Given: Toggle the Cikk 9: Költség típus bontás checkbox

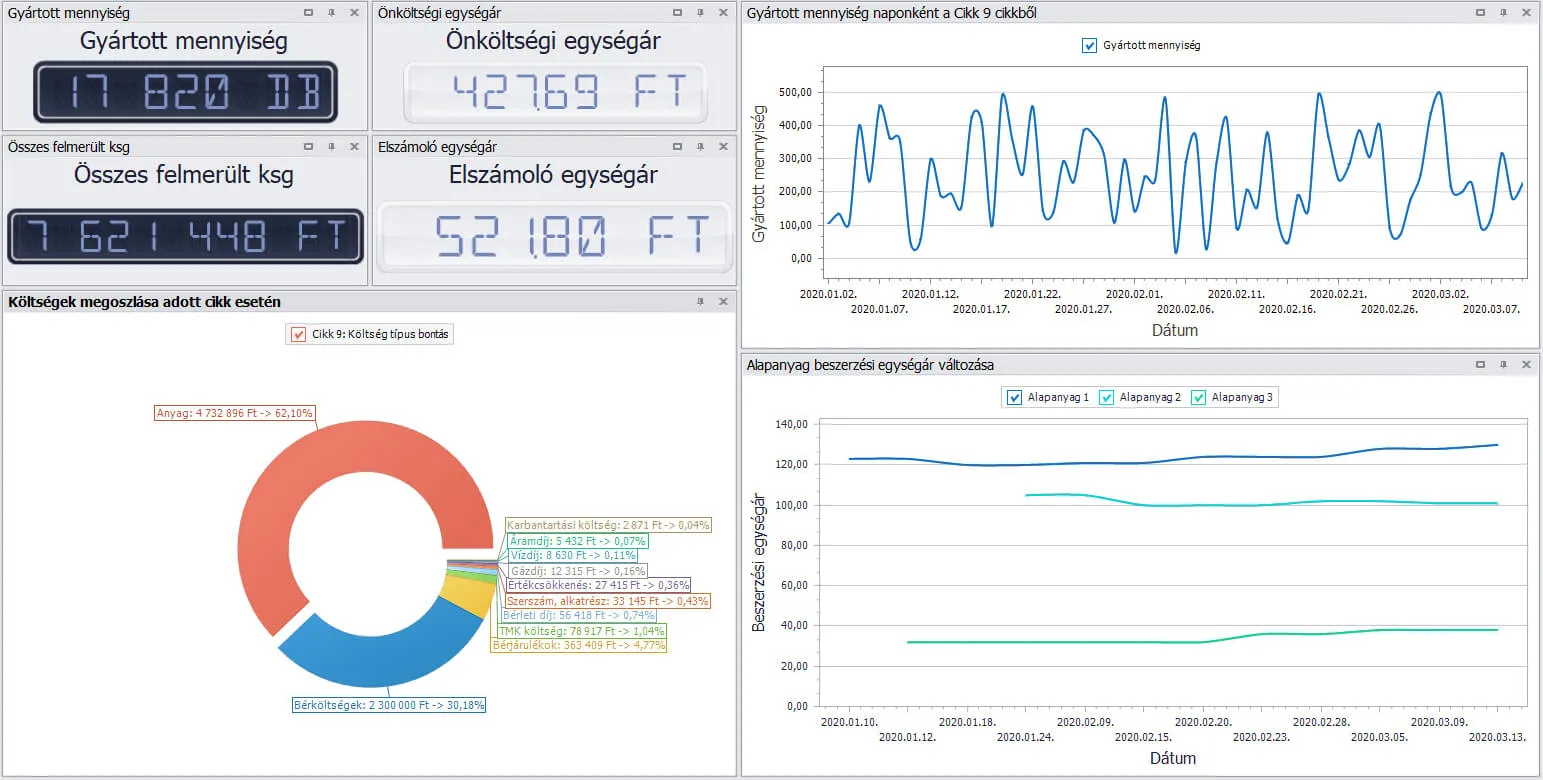Looking at the screenshot, I should (x=298, y=335).
